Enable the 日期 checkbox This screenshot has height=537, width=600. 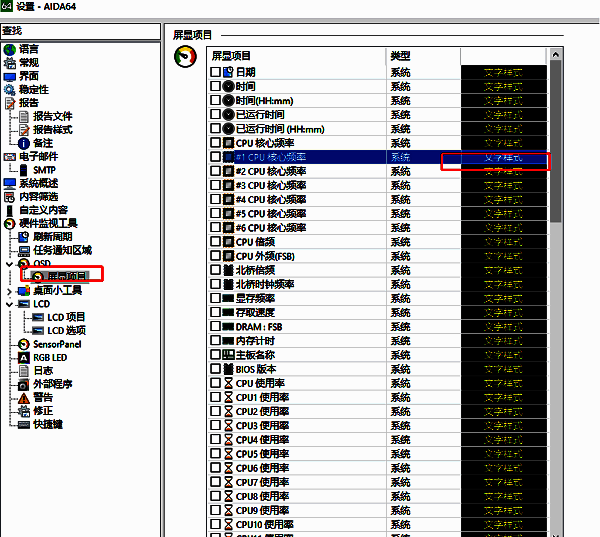click(216, 73)
